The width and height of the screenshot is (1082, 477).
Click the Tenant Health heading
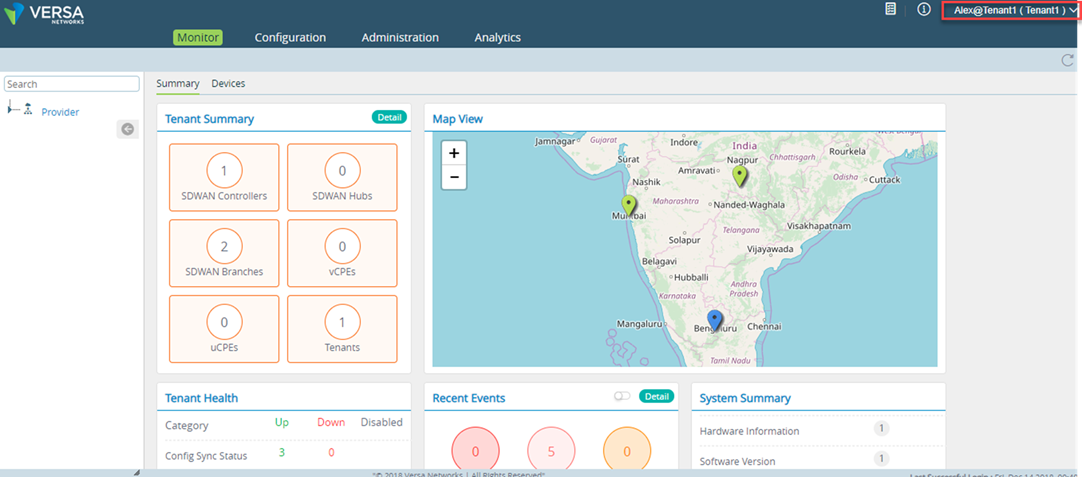201,398
